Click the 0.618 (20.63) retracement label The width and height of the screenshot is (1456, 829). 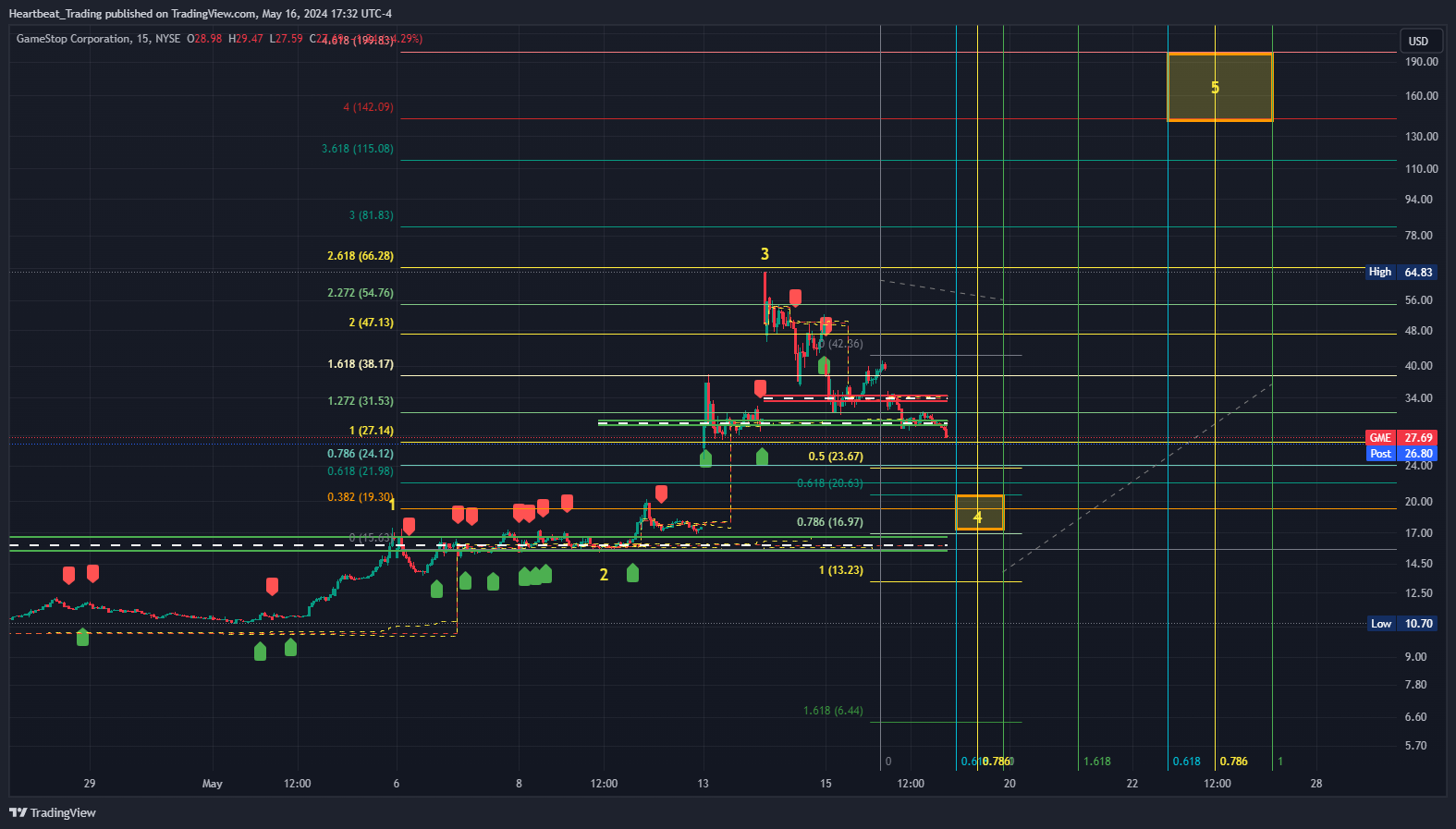click(830, 483)
